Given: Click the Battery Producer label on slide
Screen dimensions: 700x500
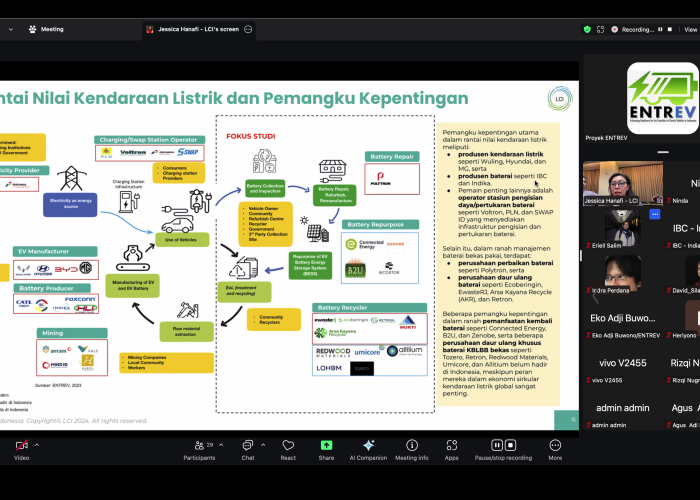Looking at the screenshot, I should pos(52,288).
